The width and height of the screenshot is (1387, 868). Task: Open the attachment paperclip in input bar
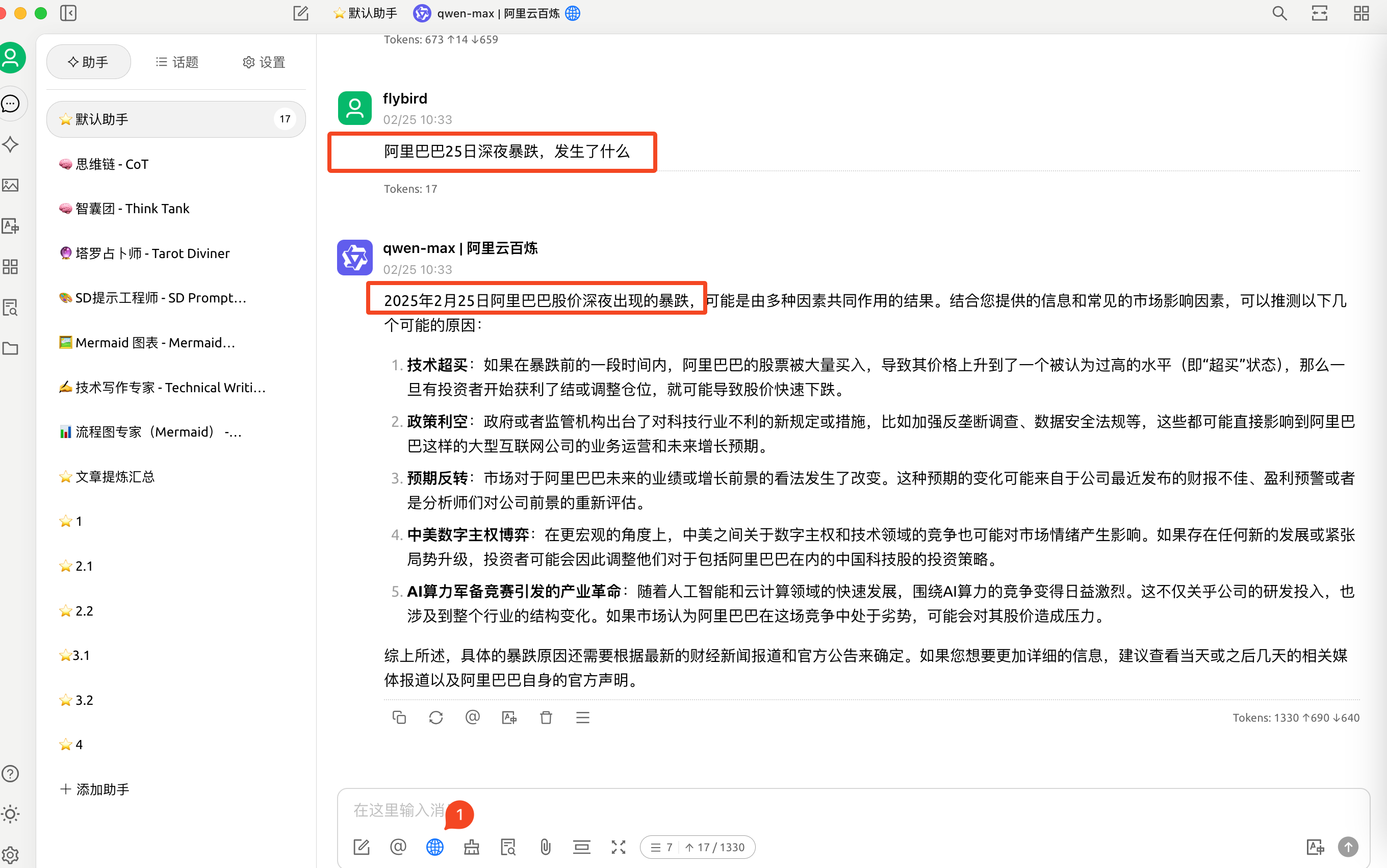545,847
